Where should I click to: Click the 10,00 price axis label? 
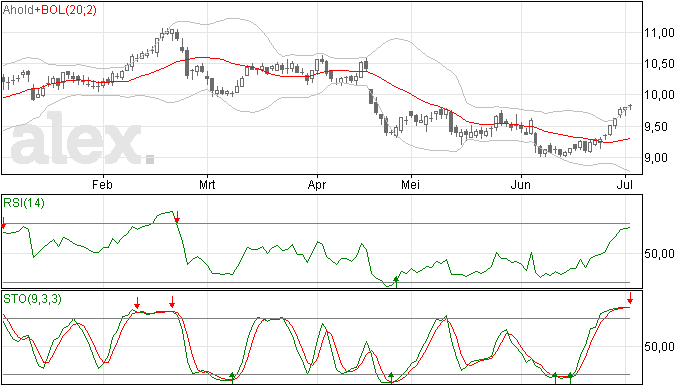659,95
